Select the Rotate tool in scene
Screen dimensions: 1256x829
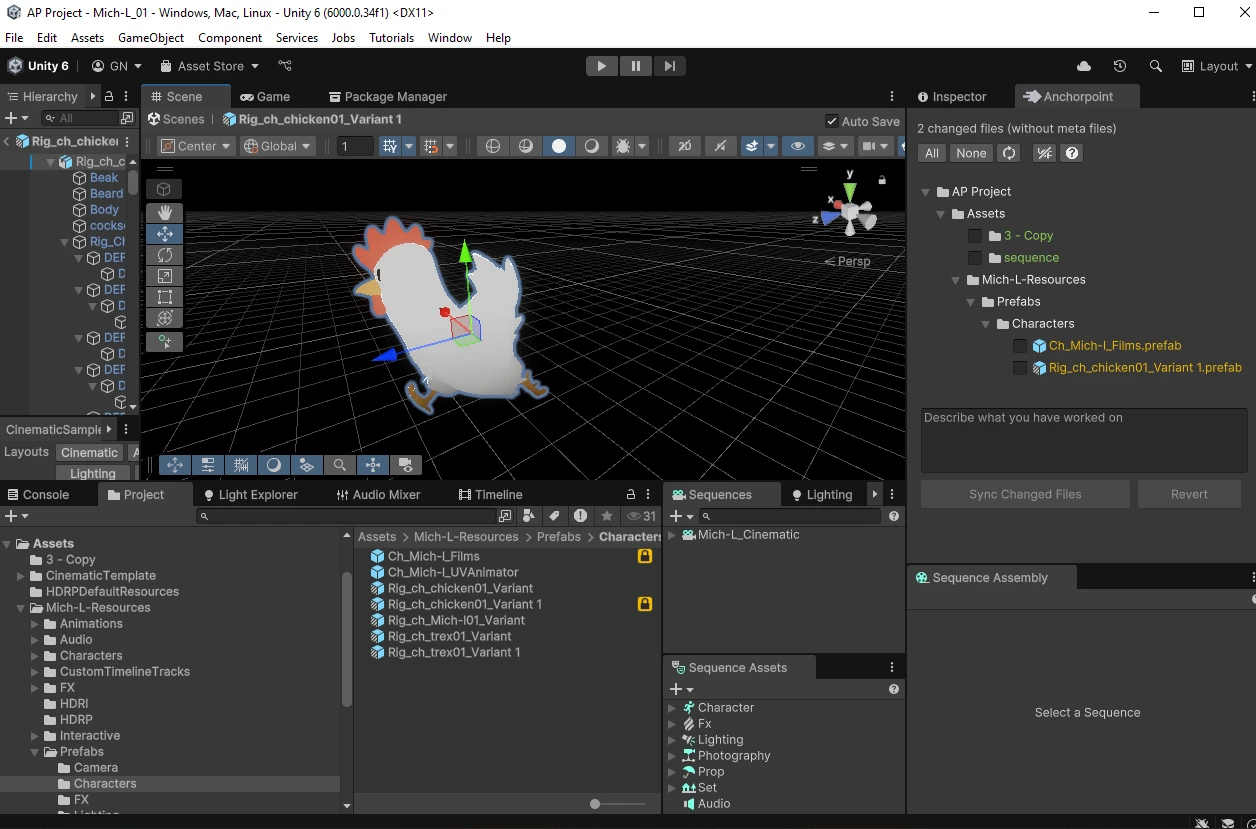[164, 255]
